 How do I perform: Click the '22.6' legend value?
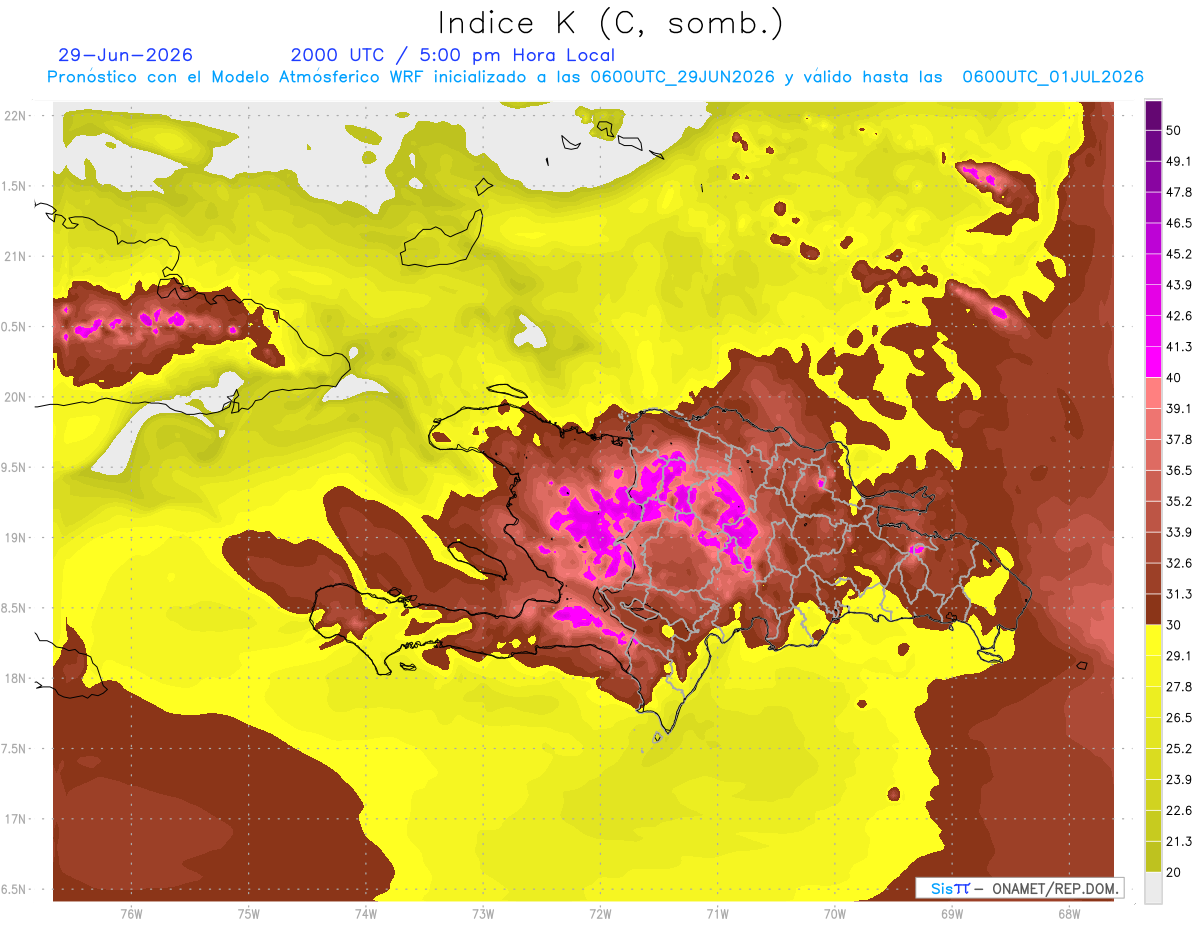point(1179,811)
